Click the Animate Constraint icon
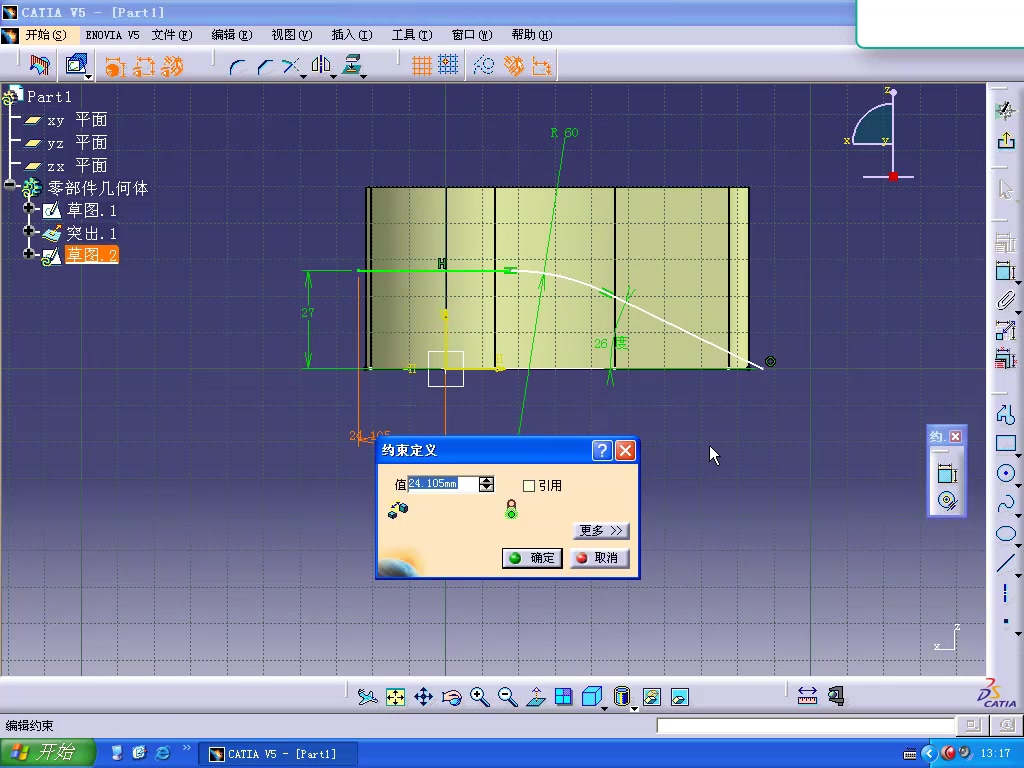 (1005, 330)
